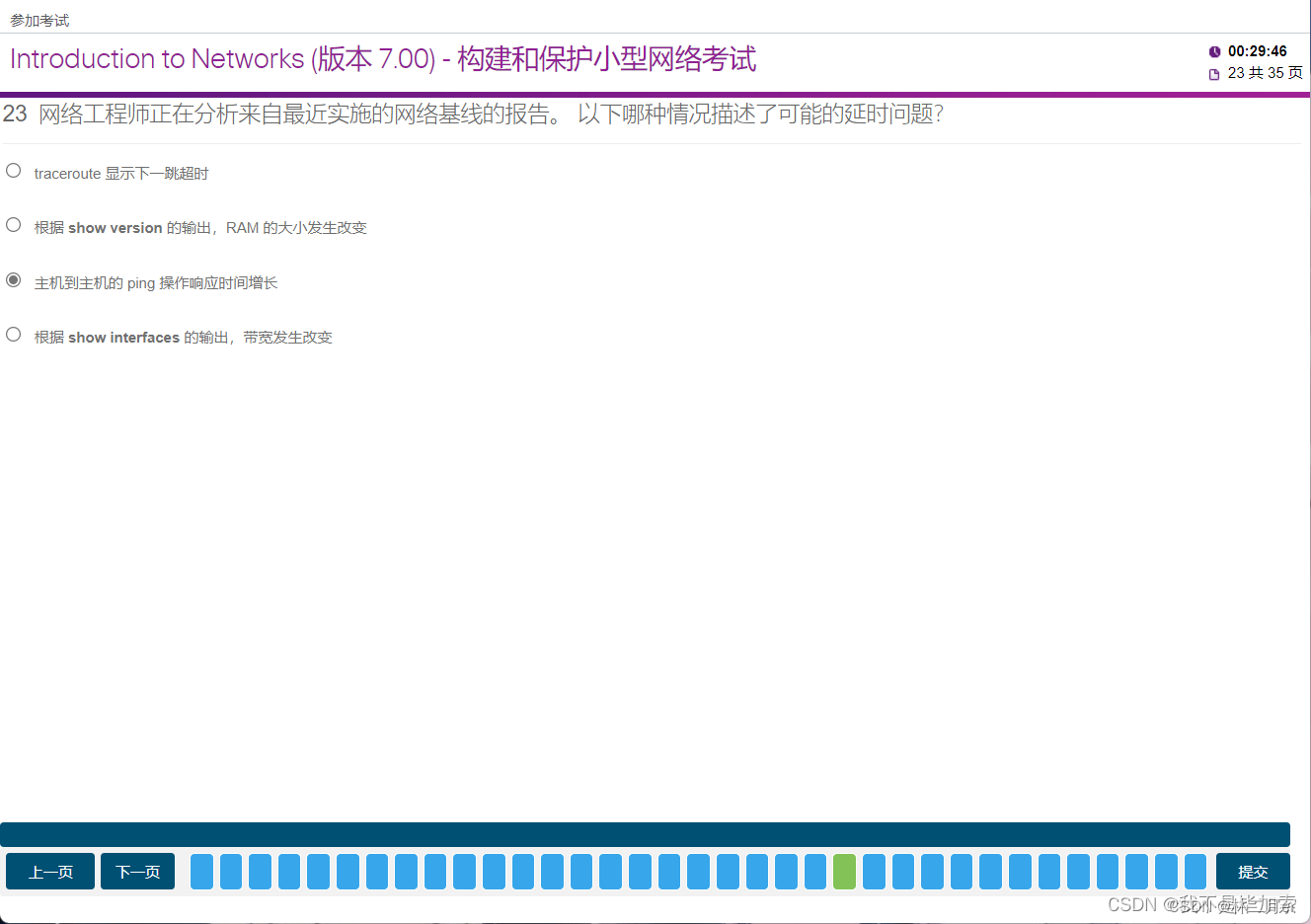Open question 10 from the navigator squares
1311x924 pixels.
coord(465,872)
